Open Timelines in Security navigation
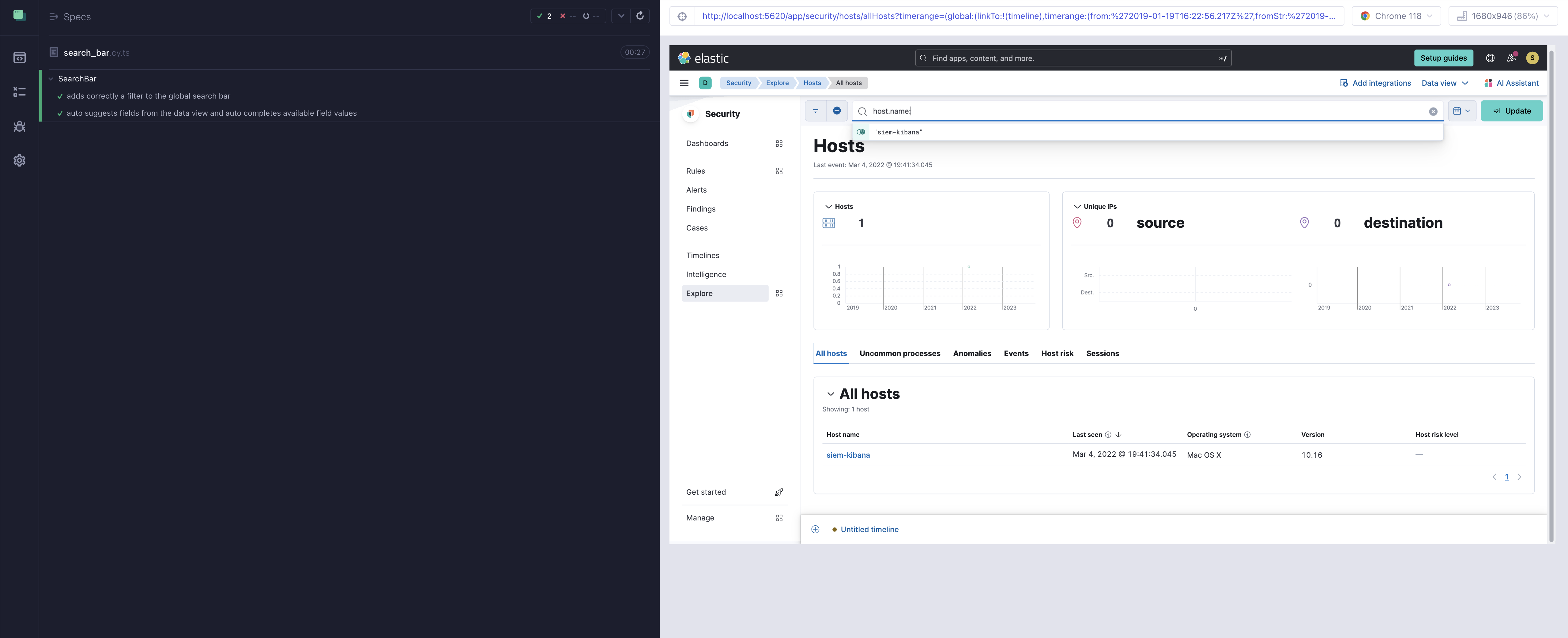 pyautogui.click(x=703, y=255)
